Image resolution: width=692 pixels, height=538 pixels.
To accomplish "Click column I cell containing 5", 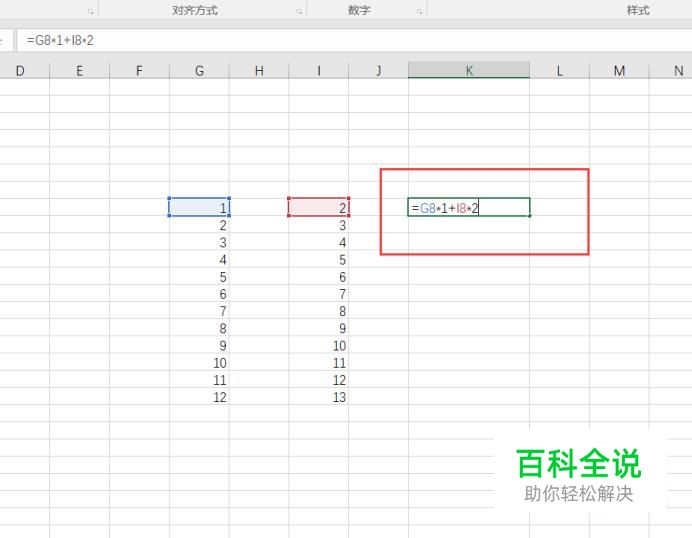I will click(x=319, y=260).
